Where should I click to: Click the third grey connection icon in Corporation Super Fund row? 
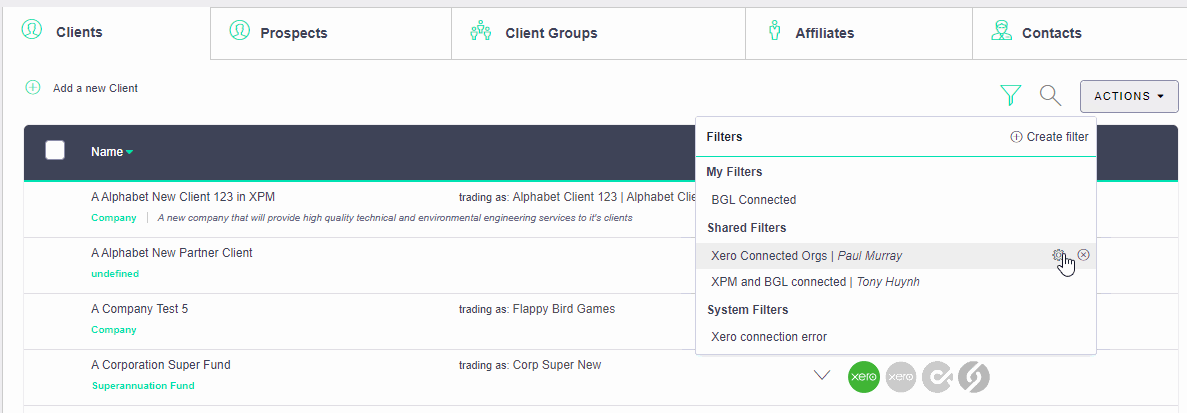click(937, 376)
